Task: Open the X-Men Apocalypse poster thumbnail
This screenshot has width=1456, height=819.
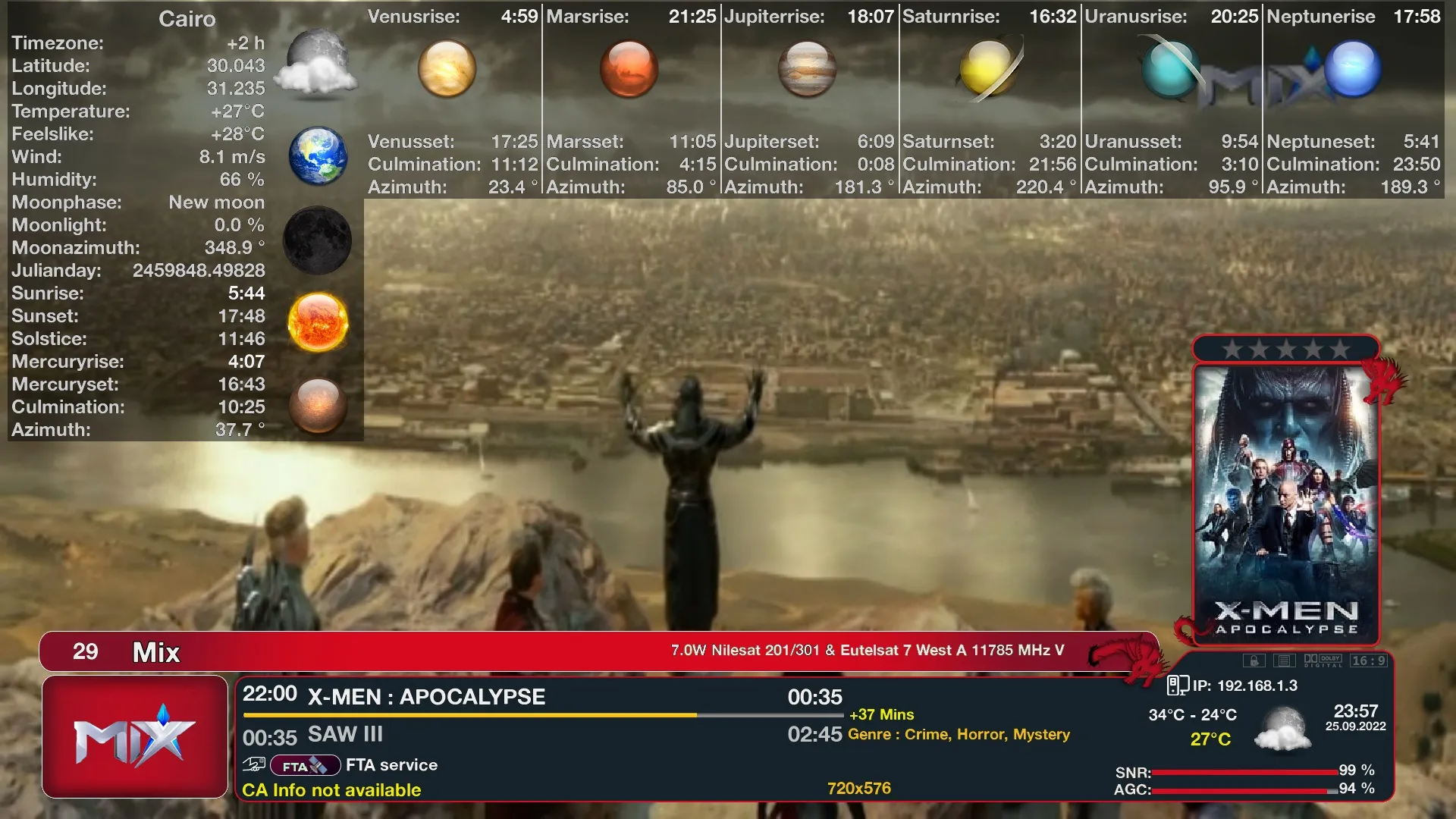Action: 1286,504
